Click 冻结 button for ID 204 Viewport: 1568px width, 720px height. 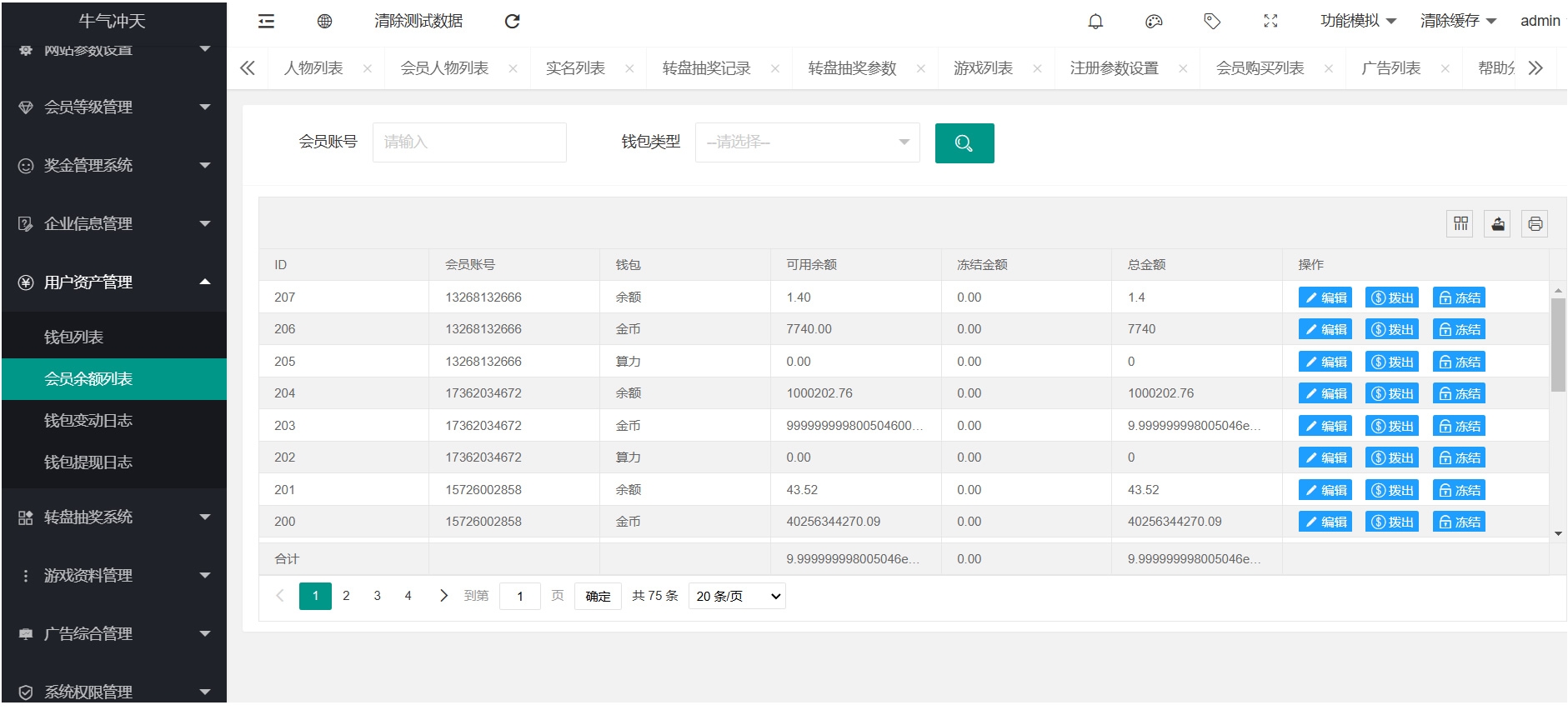(x=1459, y=393)
